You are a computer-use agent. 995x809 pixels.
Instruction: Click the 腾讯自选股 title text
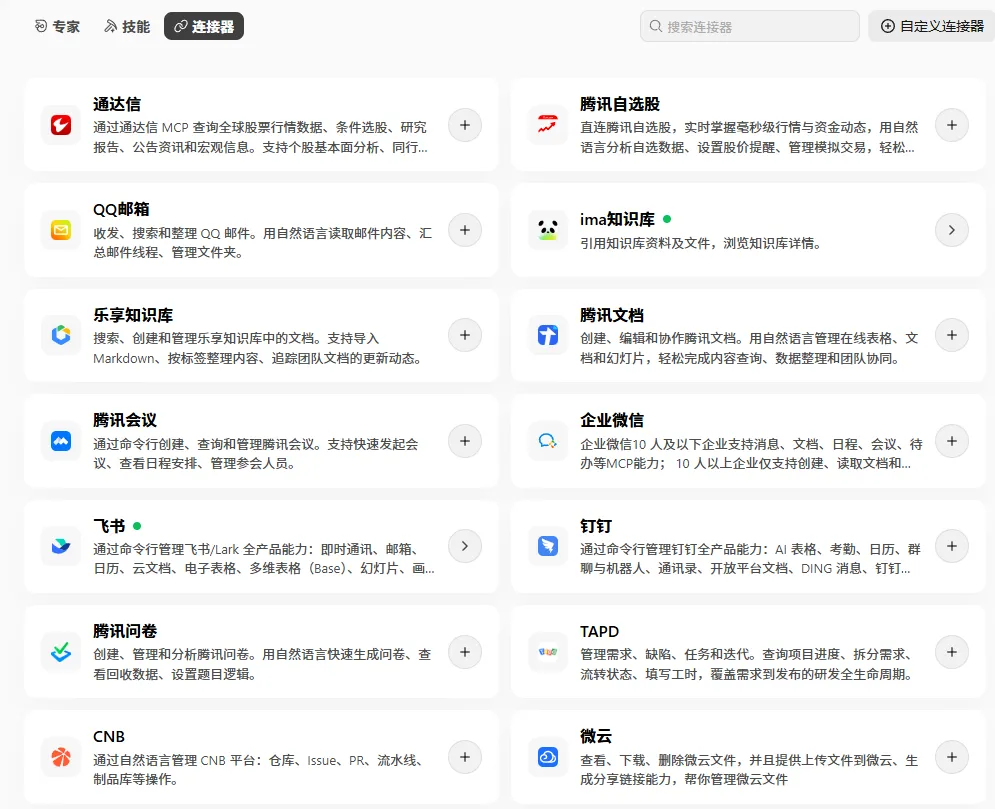point(620,104)
